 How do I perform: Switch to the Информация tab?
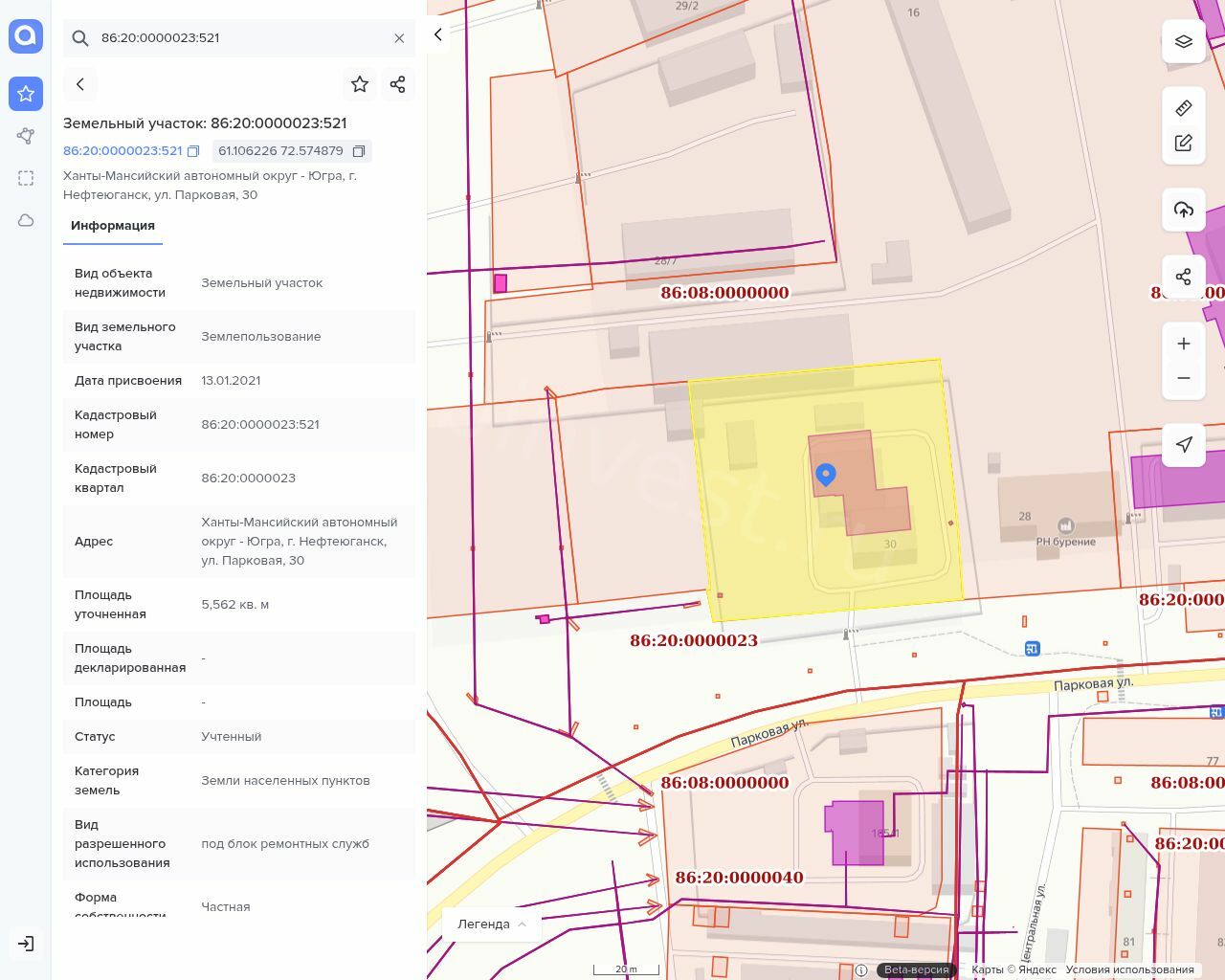pos(113,226)
